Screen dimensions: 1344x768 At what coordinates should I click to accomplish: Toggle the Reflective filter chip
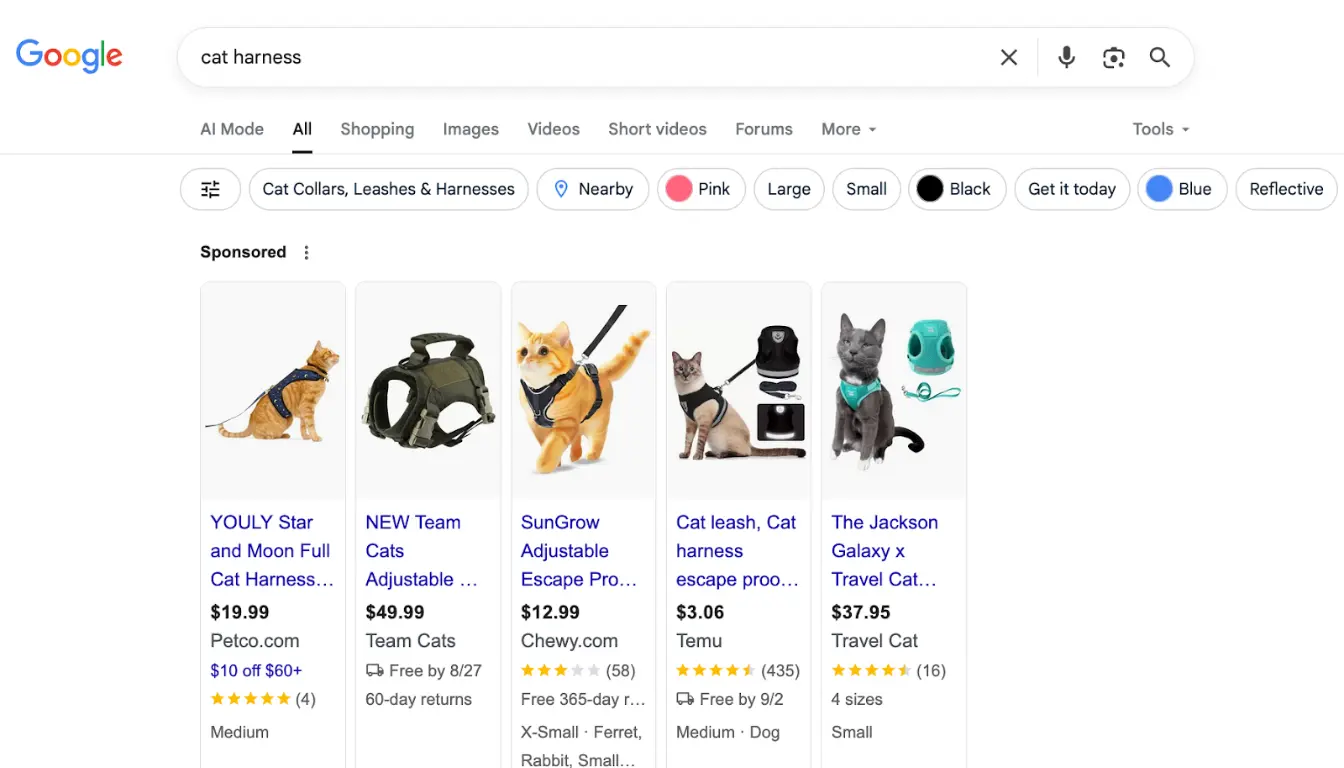point(1286,189)
